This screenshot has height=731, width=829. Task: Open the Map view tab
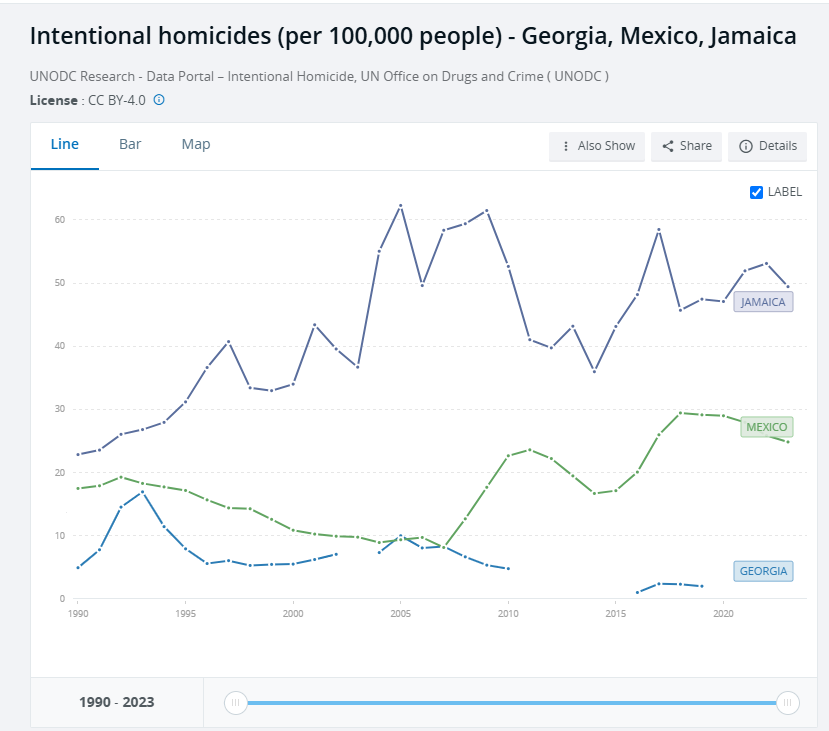196,144
